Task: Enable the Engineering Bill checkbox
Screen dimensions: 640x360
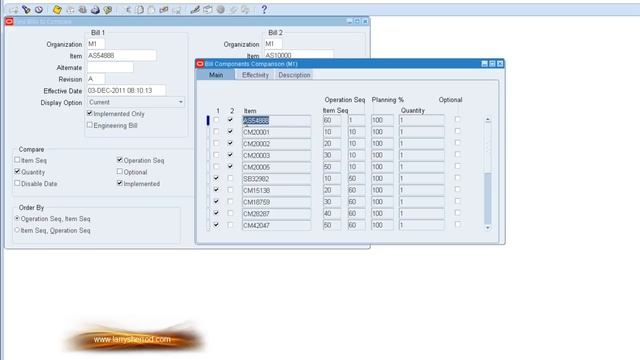Action: pyautogui.click(x=90, y=125)
